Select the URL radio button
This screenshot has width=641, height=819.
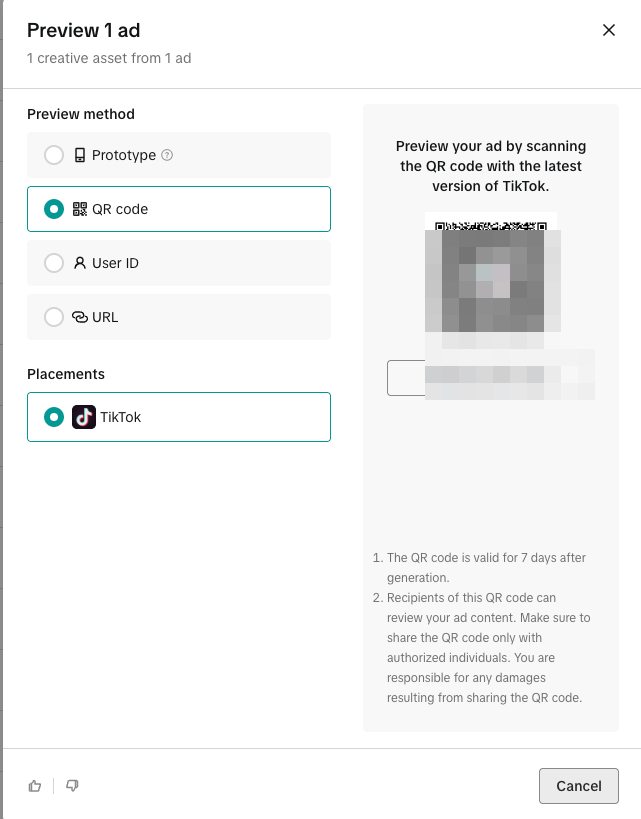(x=54, y=317)
